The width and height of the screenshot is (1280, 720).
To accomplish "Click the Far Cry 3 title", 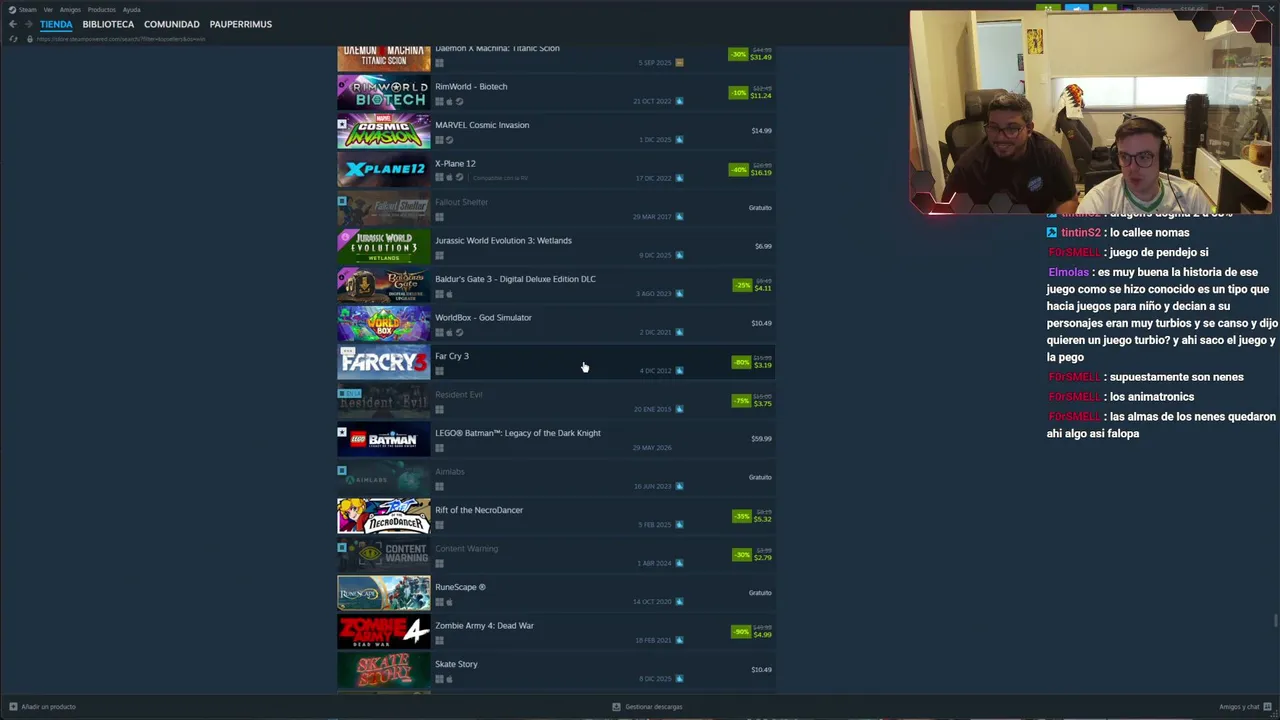I will coord(452,356).
